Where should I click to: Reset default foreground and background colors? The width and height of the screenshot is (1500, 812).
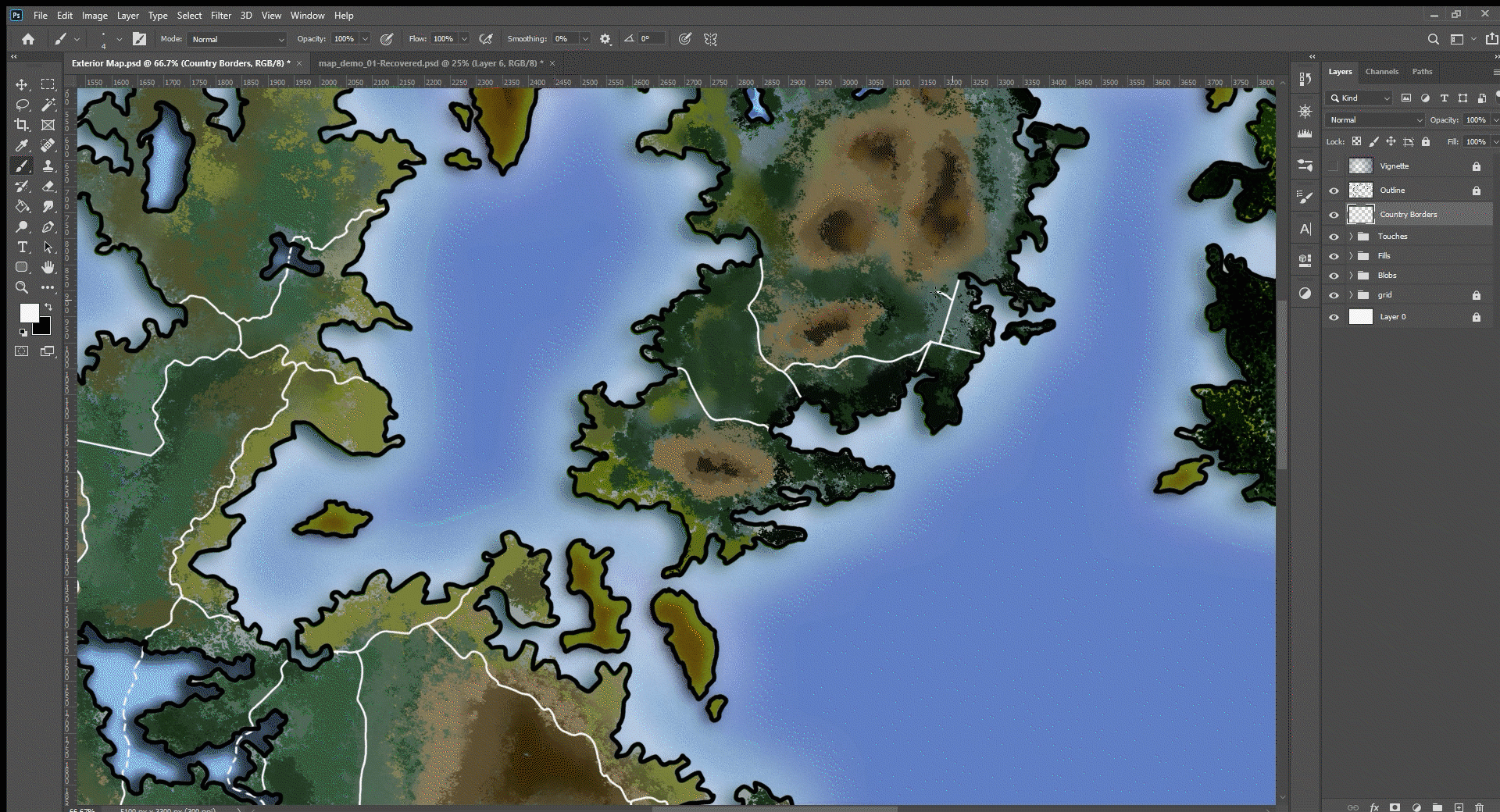(x=23, y=333)
